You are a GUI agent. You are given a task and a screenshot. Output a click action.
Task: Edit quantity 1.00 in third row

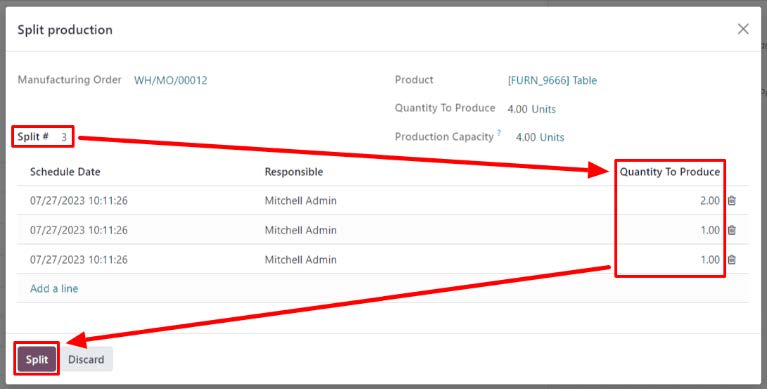pos(710,259)
